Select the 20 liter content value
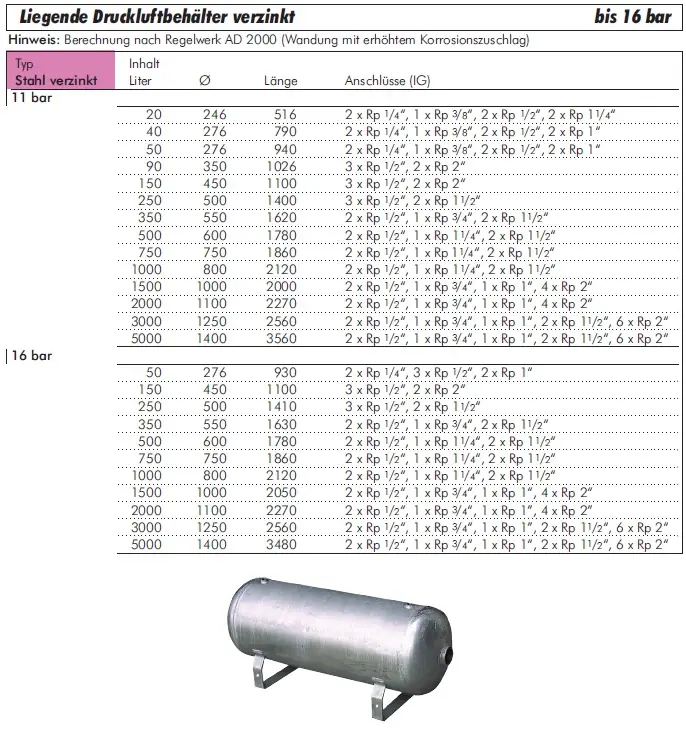 (x=153, y=116)
